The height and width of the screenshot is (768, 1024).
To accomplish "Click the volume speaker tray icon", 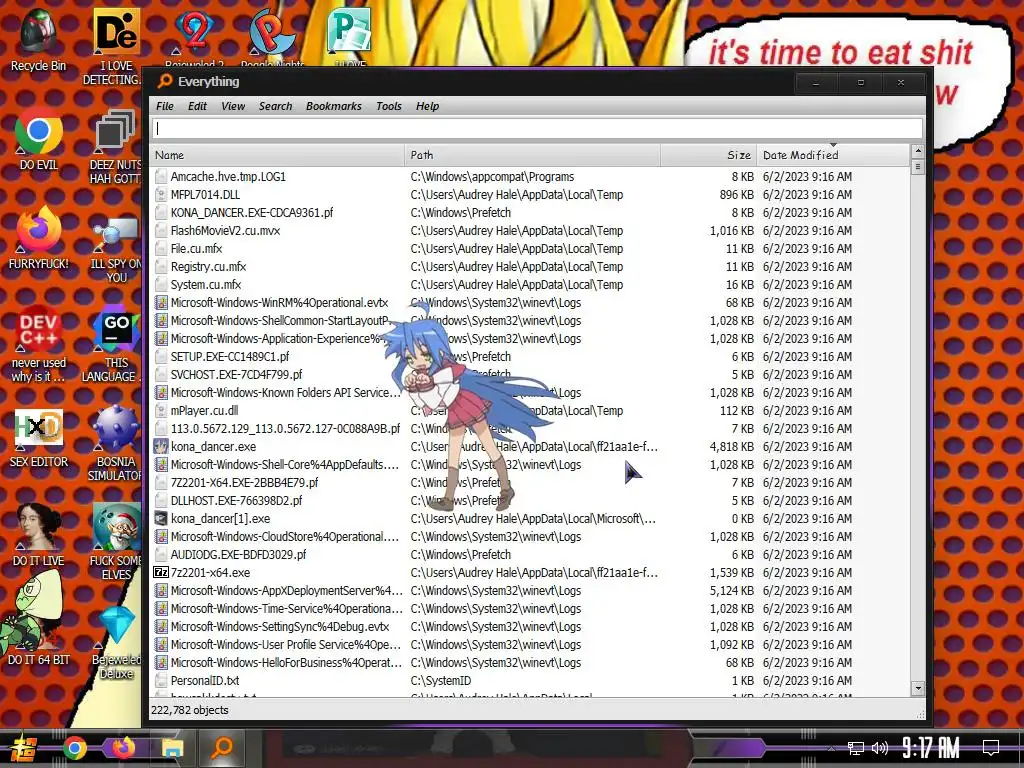I will (880, 748).
